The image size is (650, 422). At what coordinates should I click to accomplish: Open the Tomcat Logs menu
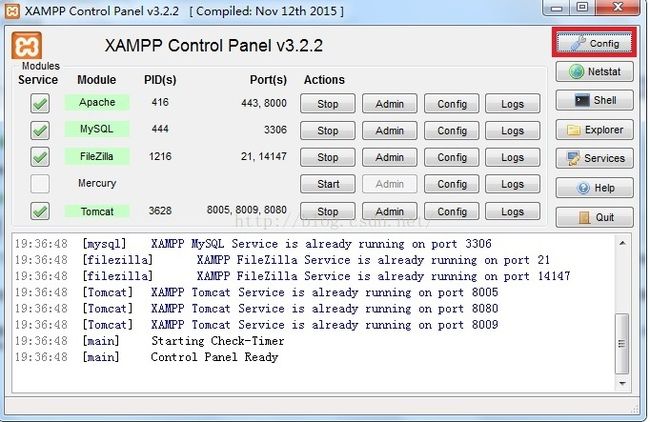click(513, 211)
